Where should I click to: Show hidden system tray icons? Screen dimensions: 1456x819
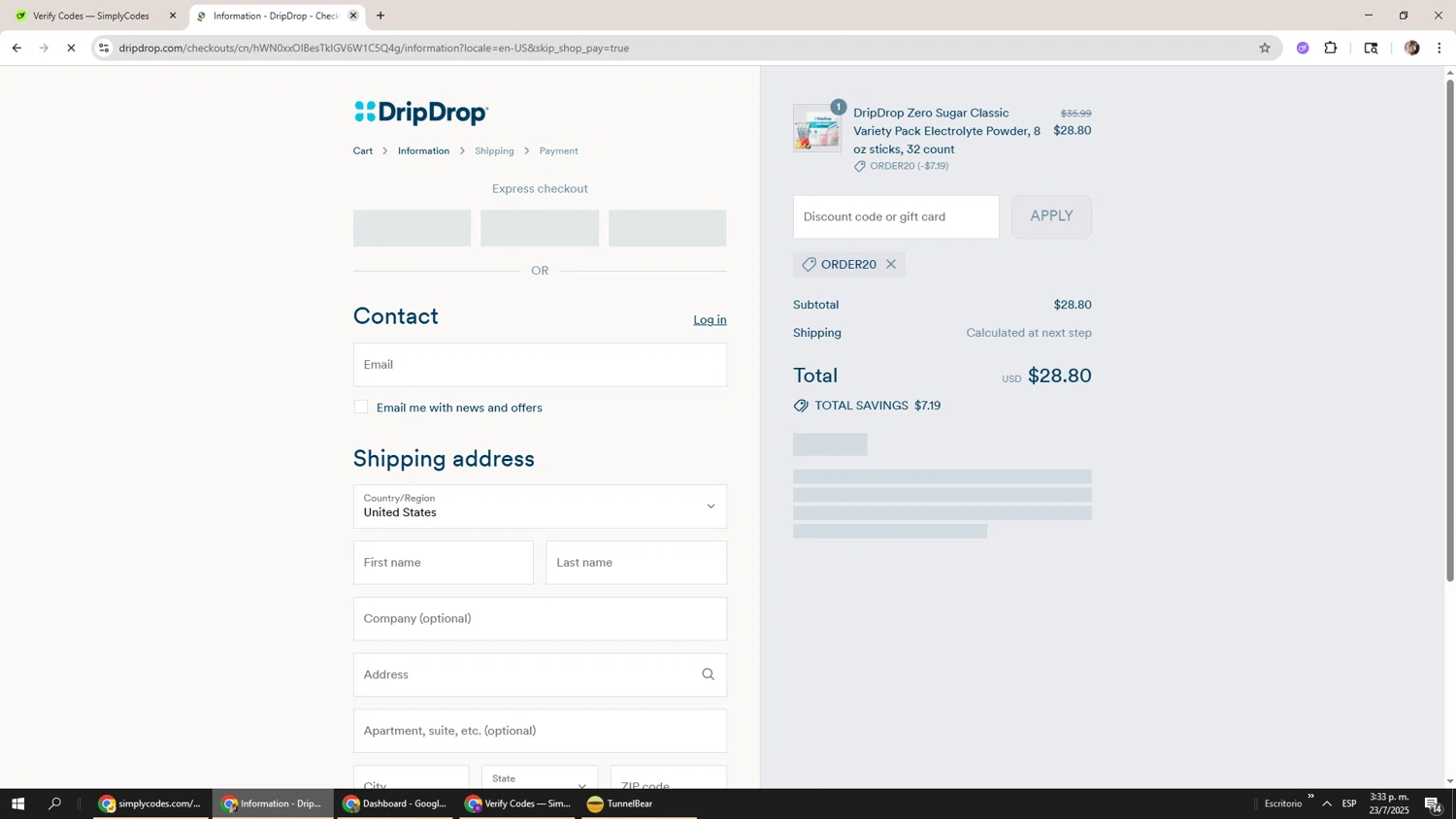click(1327, 803)
